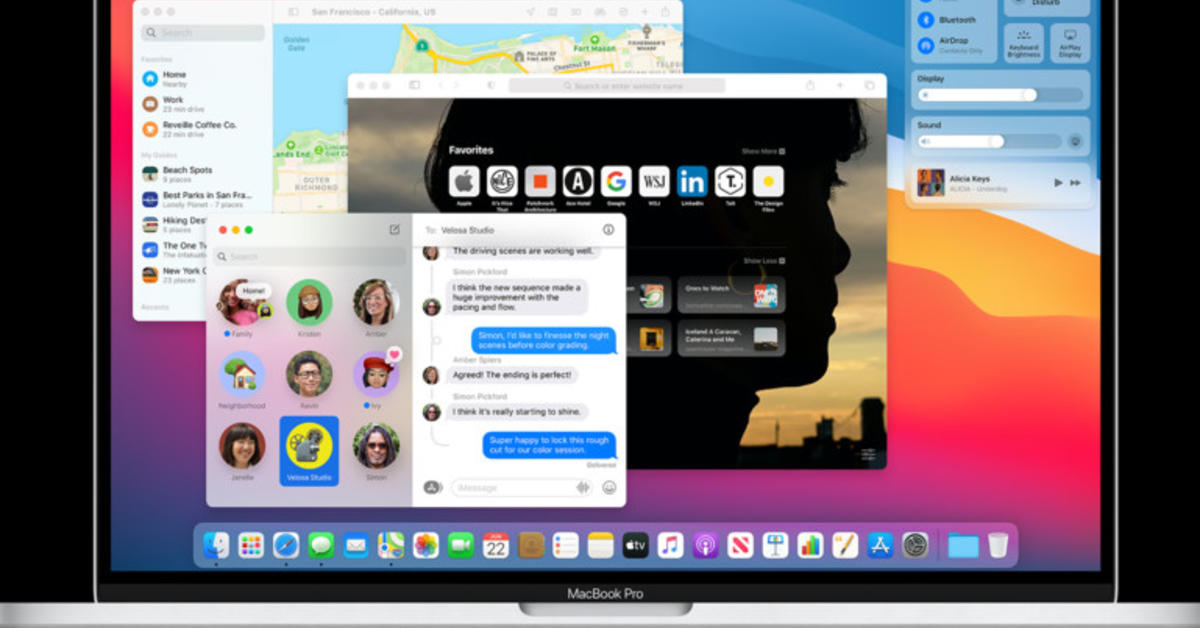Open Photos in the Dock
This screenshot has width=1200, height=628.
click(x=426, y=545)
